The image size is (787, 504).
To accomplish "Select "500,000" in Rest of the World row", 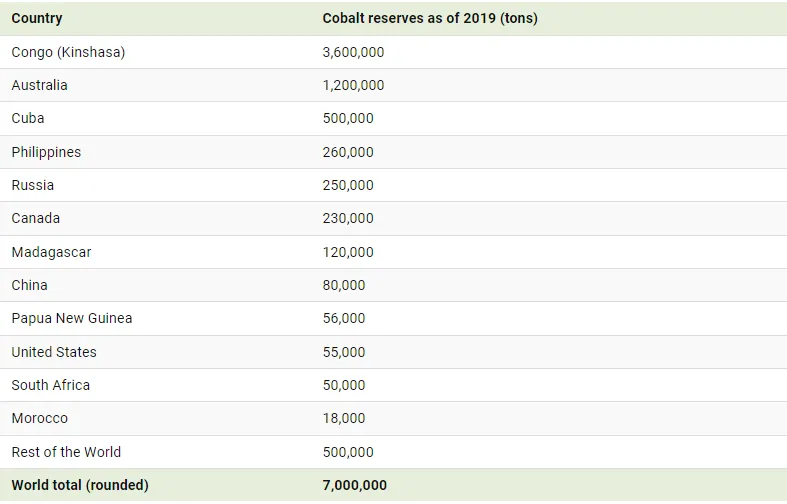I will [348, 452].
